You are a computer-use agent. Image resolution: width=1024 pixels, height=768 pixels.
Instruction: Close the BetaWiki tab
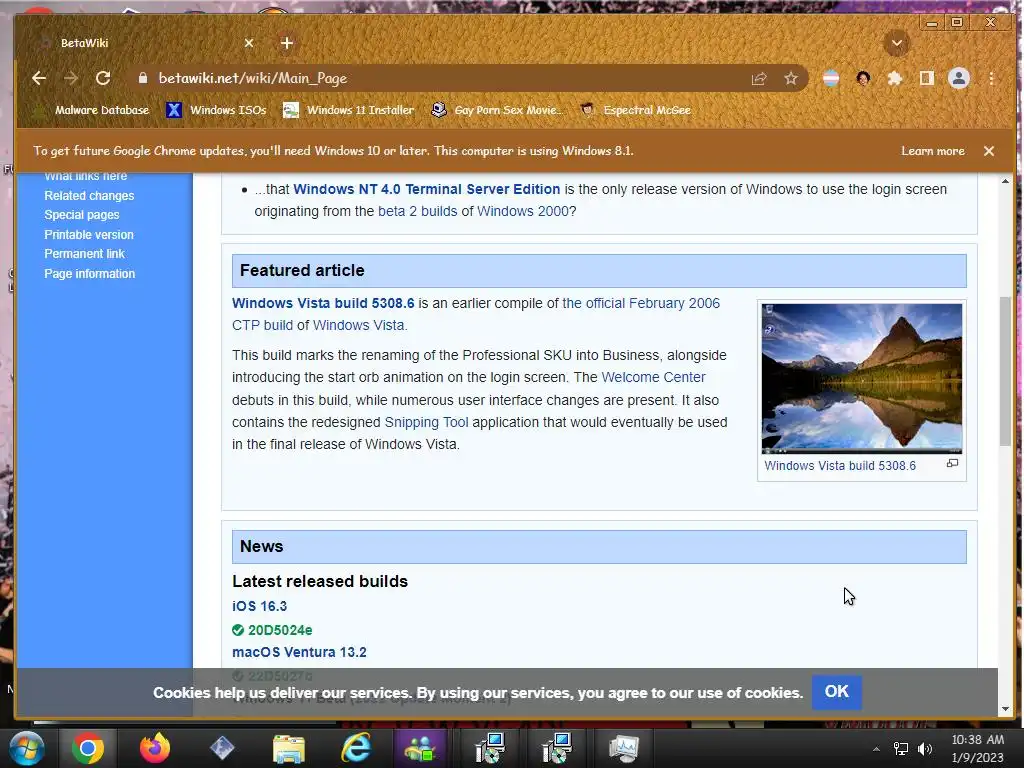coord(249,43)
